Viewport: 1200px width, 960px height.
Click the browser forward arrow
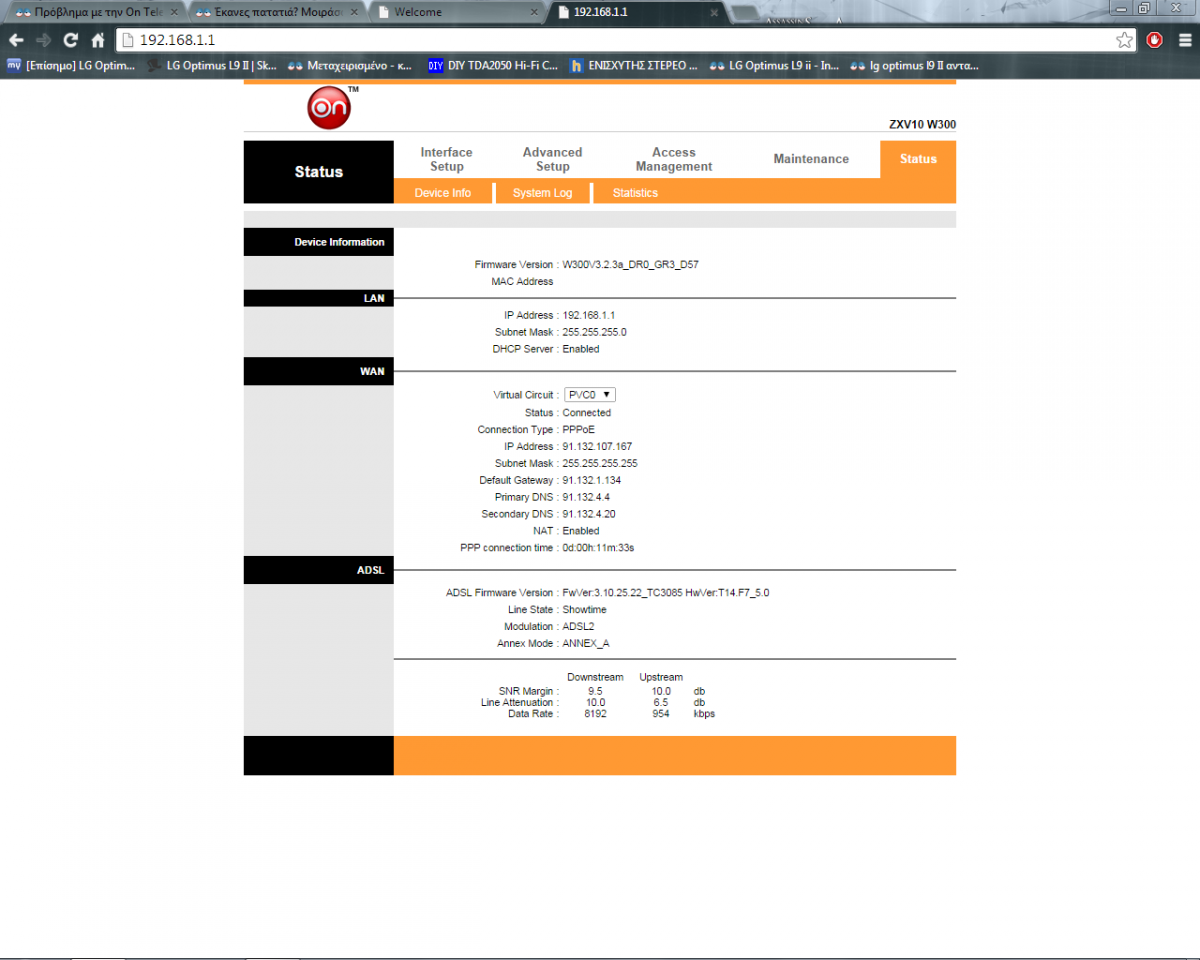43,40
